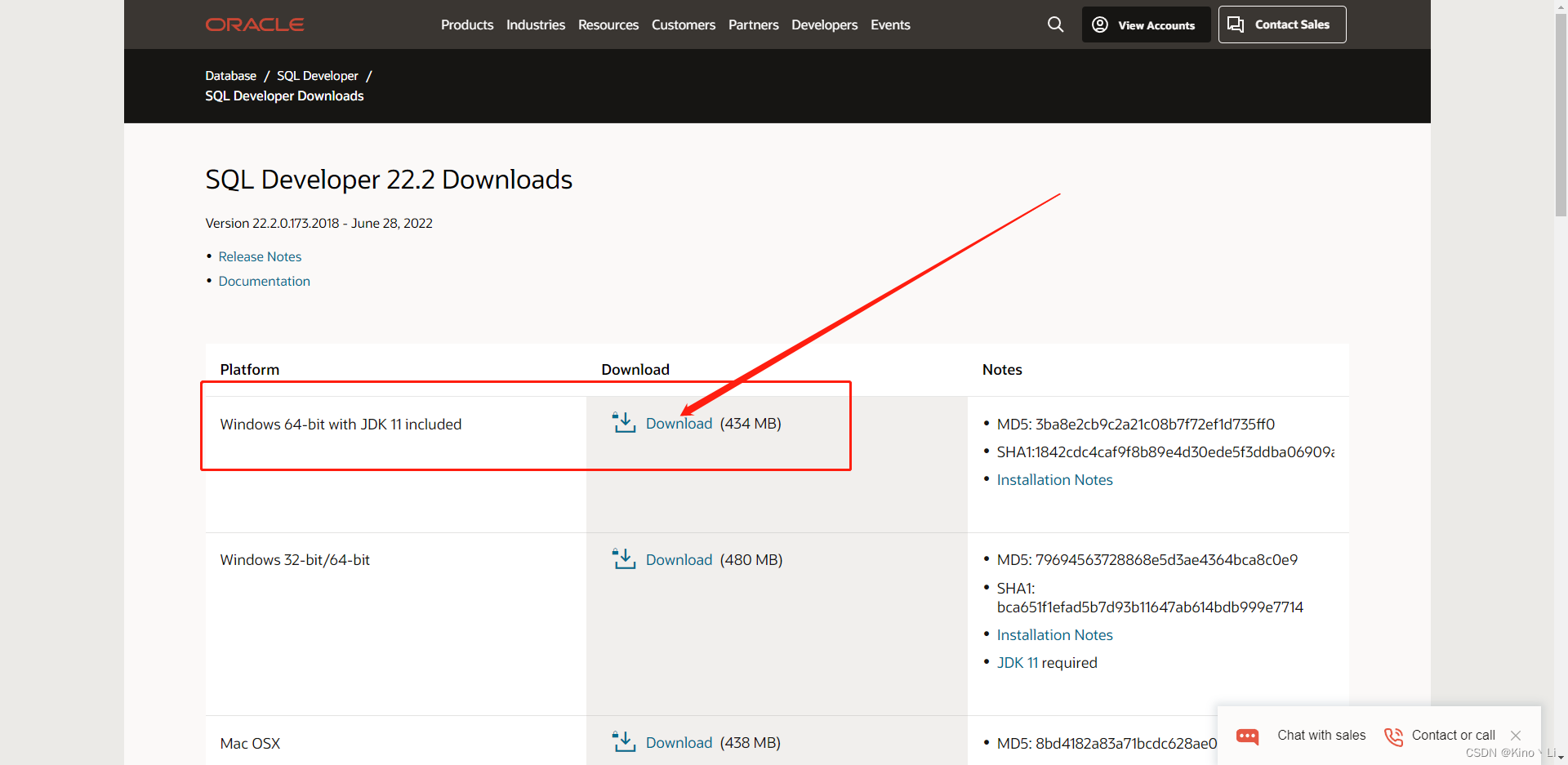Click the download icon for Windows 32-bit/64-bit
This screenshot has height=765, width=1568.
click(x=624, y=559)
